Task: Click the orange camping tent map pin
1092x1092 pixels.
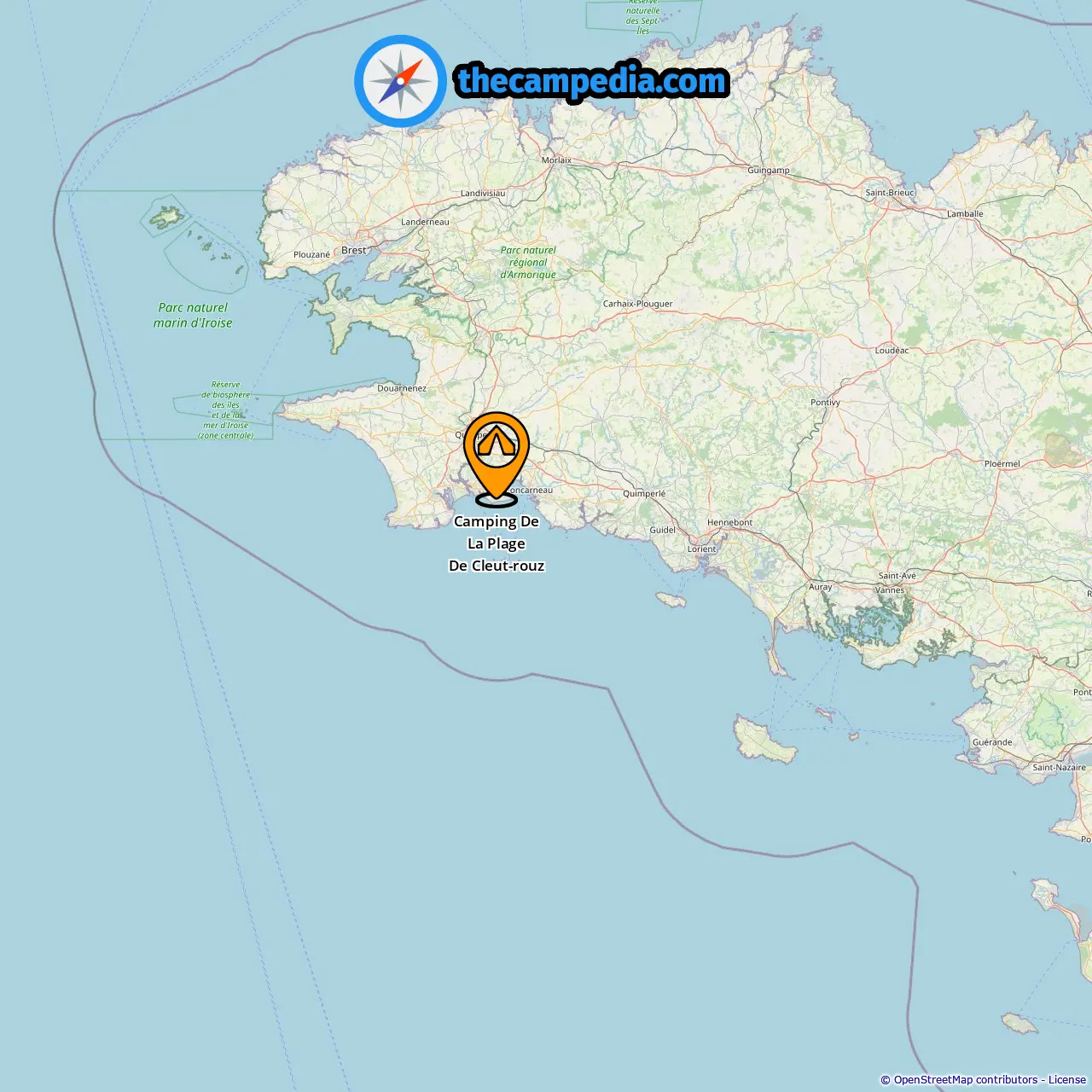Action: [x=497, y=459]
